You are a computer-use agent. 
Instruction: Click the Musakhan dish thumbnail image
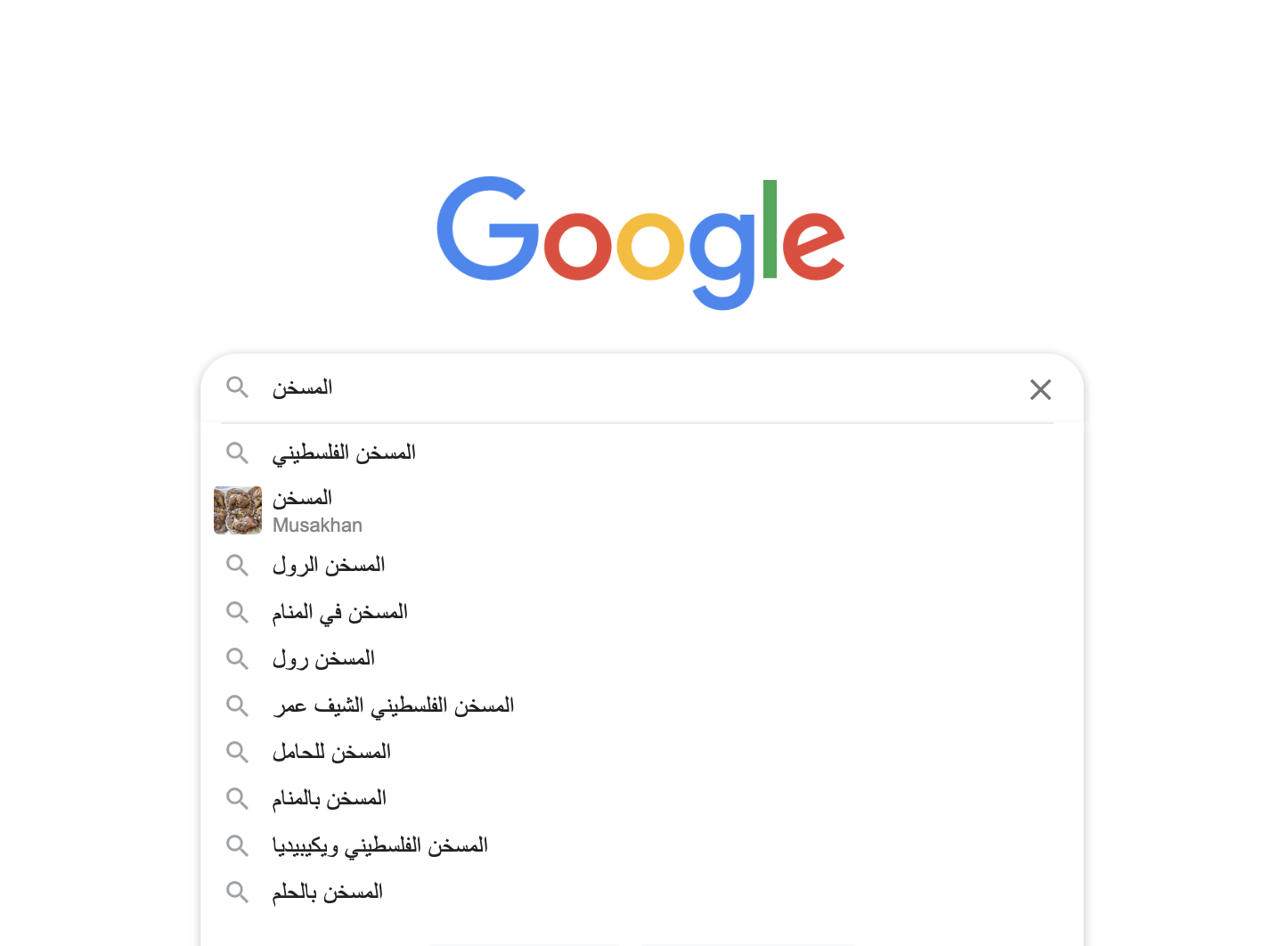click(238, 510)
